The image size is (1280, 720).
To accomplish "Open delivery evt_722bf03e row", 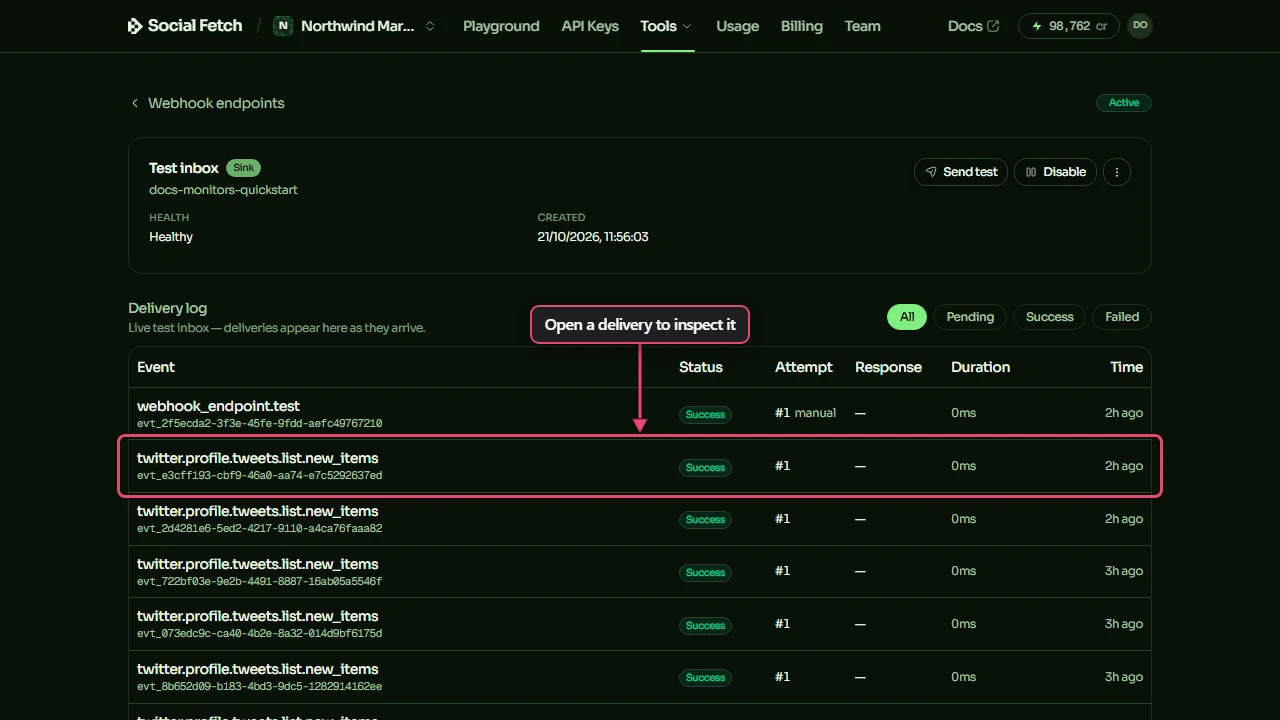I will pyautogui.click(x=640, y=571).
